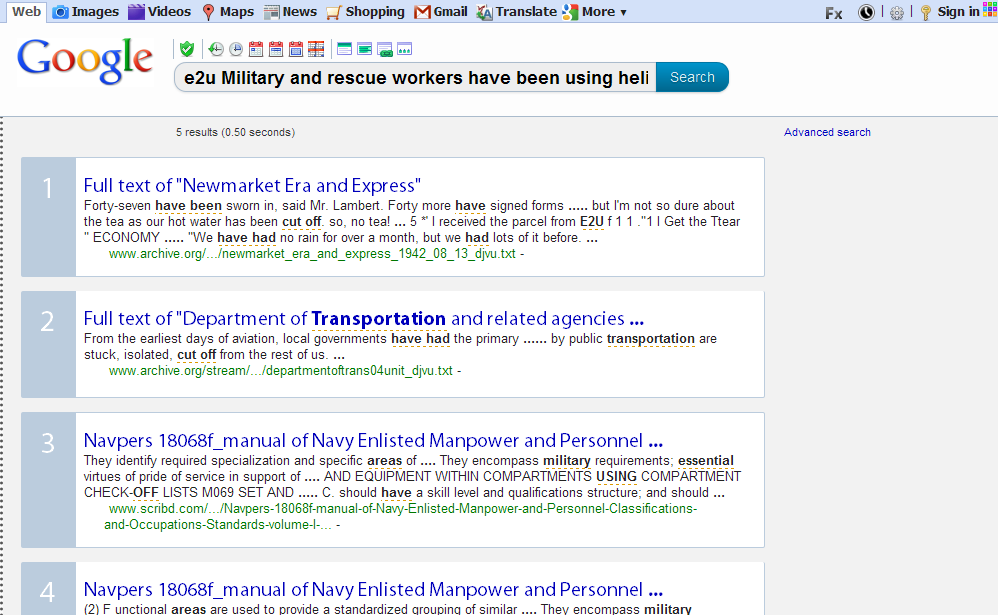This screenshot has width=998, height=615.
Task: Open result 3 Navpers 18068f manual title
Action: click(x=373, y=440)
